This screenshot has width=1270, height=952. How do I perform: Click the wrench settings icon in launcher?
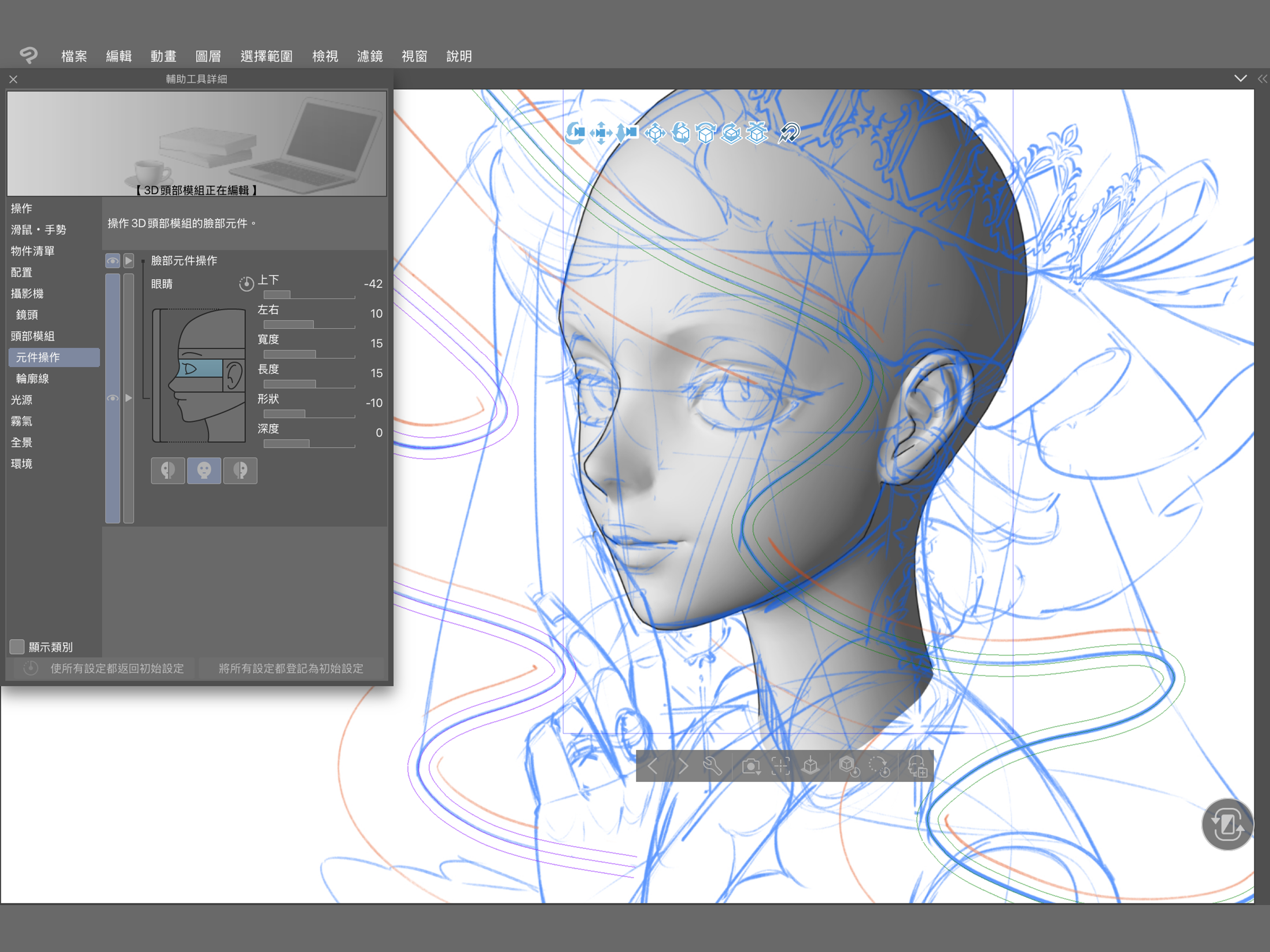coord(712,766)
